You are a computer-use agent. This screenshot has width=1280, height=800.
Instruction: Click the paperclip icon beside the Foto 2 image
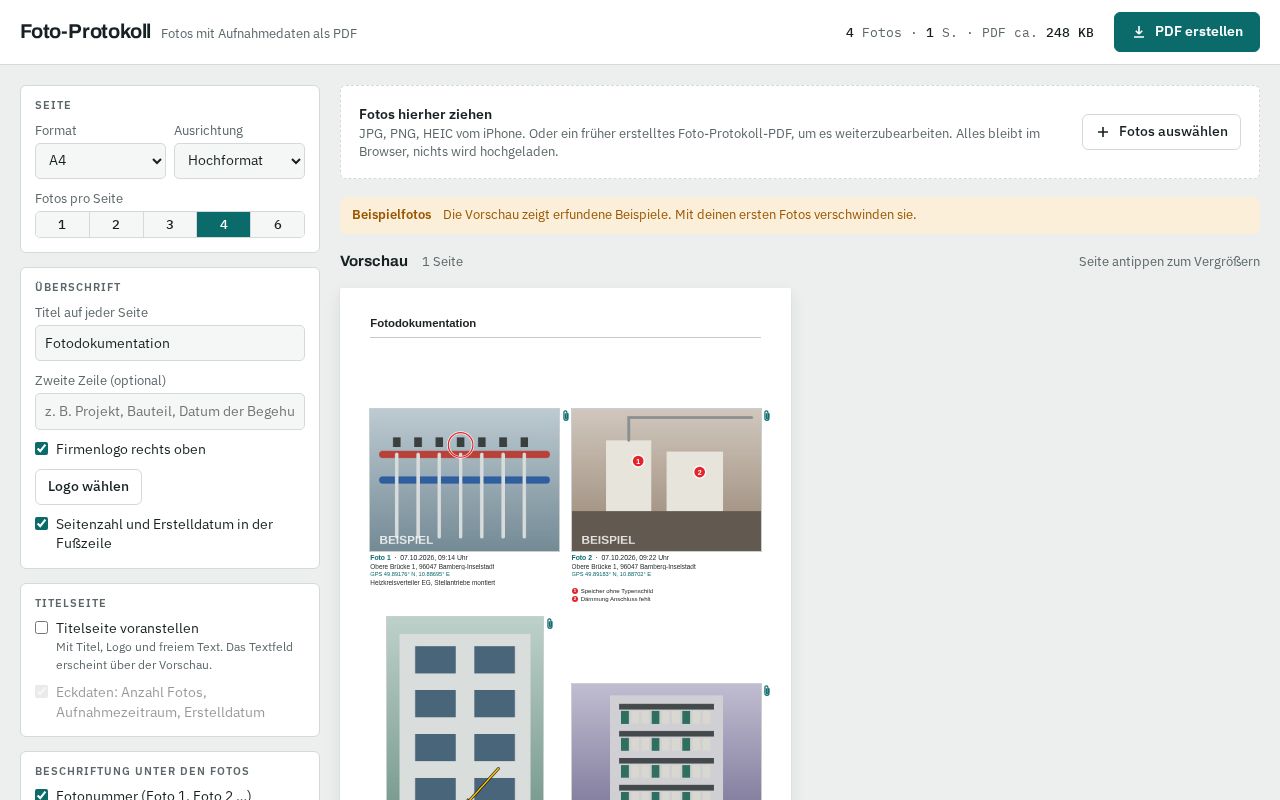tap(767, 416)
